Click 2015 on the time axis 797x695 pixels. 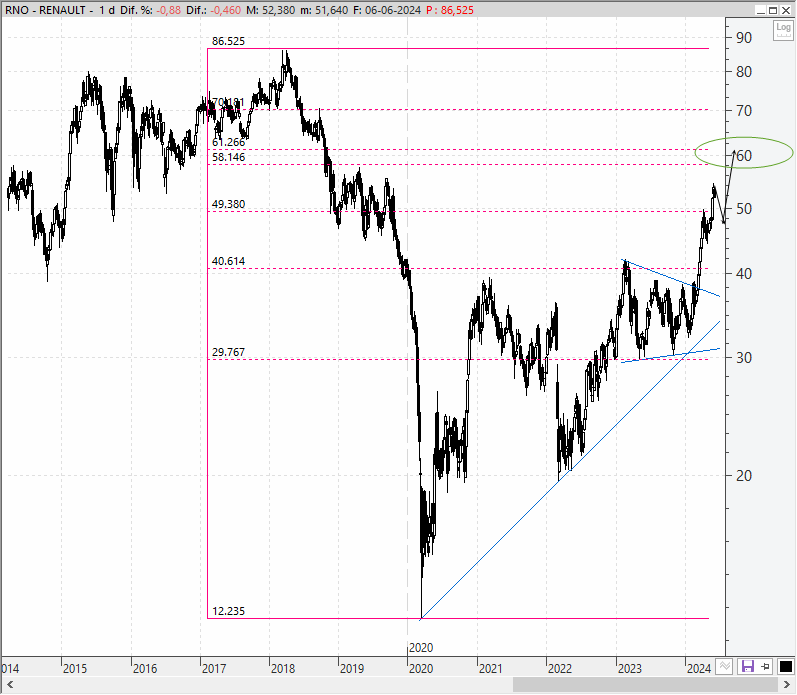75,669
